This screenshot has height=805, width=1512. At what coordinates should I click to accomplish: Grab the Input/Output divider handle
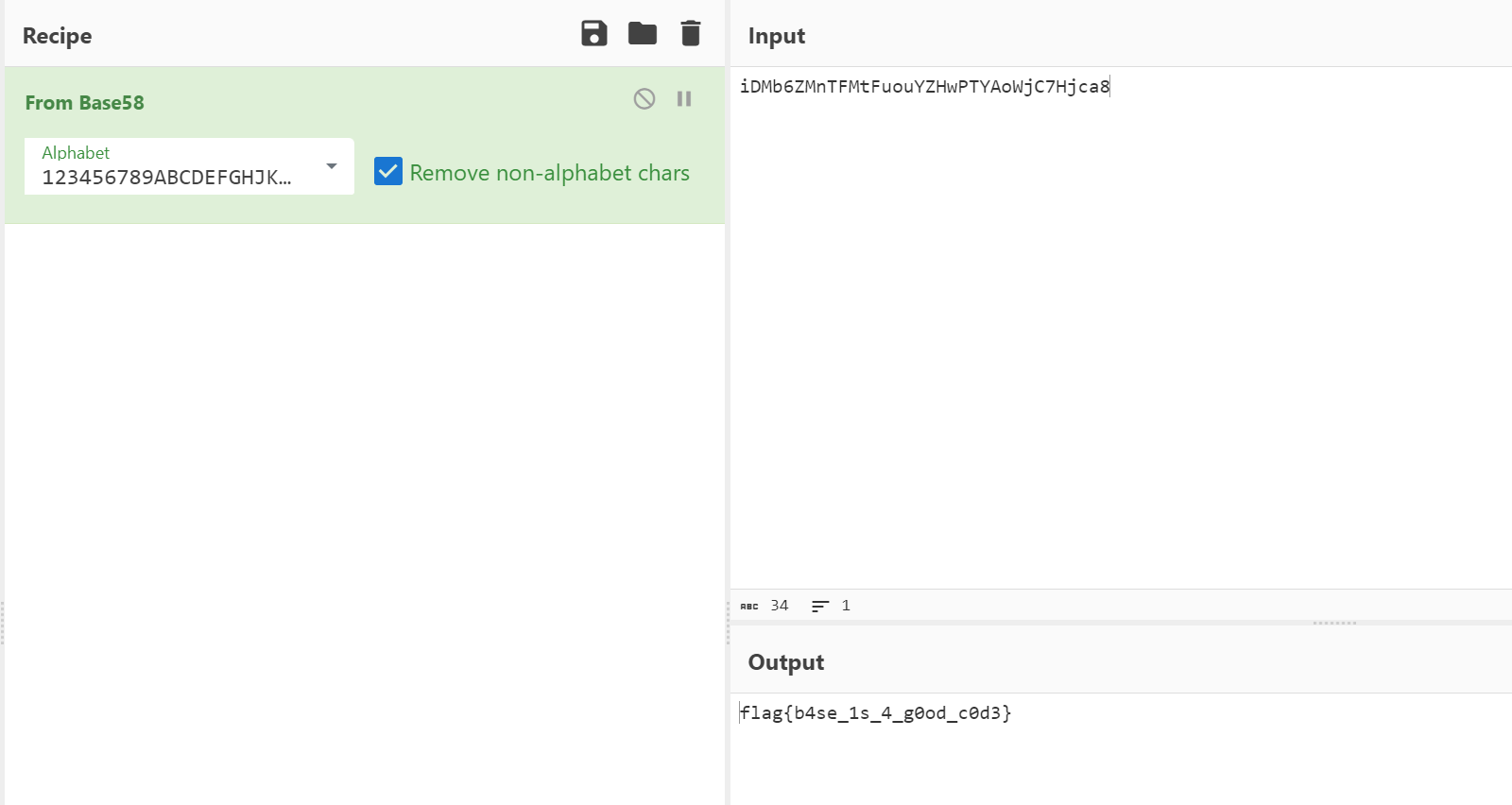coord(1334,623)
